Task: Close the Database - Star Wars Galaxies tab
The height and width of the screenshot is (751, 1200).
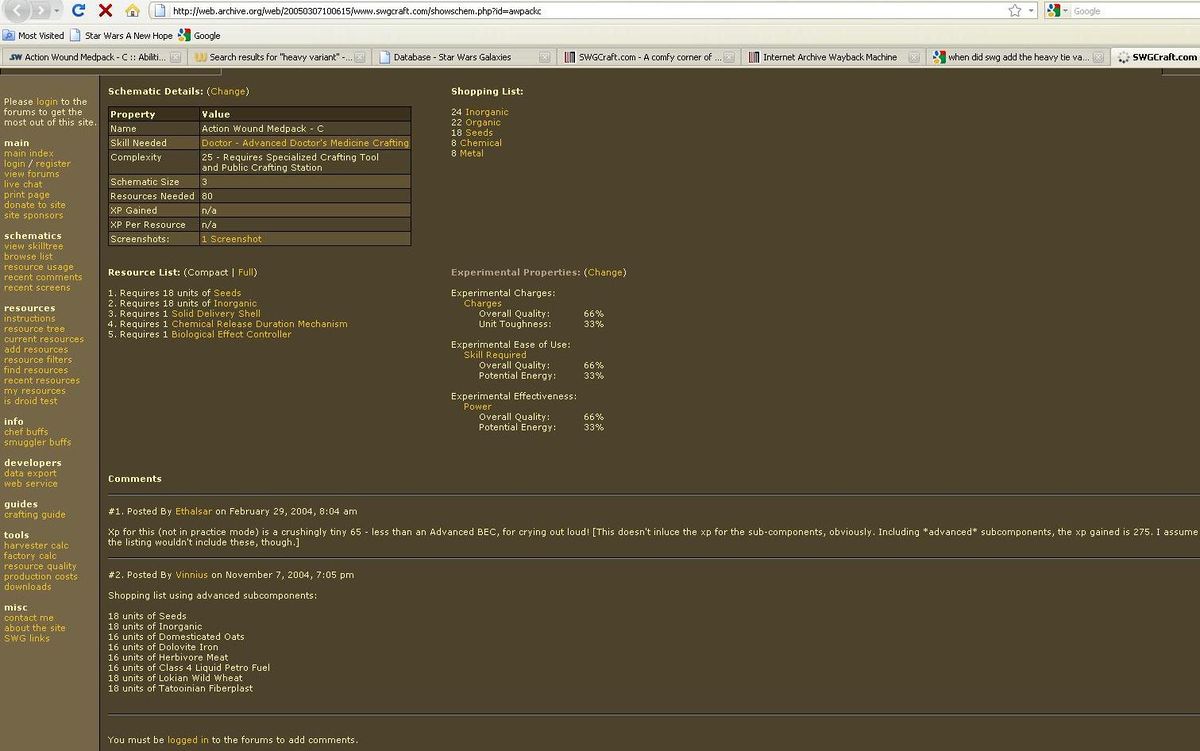Action: pos(544,57)
